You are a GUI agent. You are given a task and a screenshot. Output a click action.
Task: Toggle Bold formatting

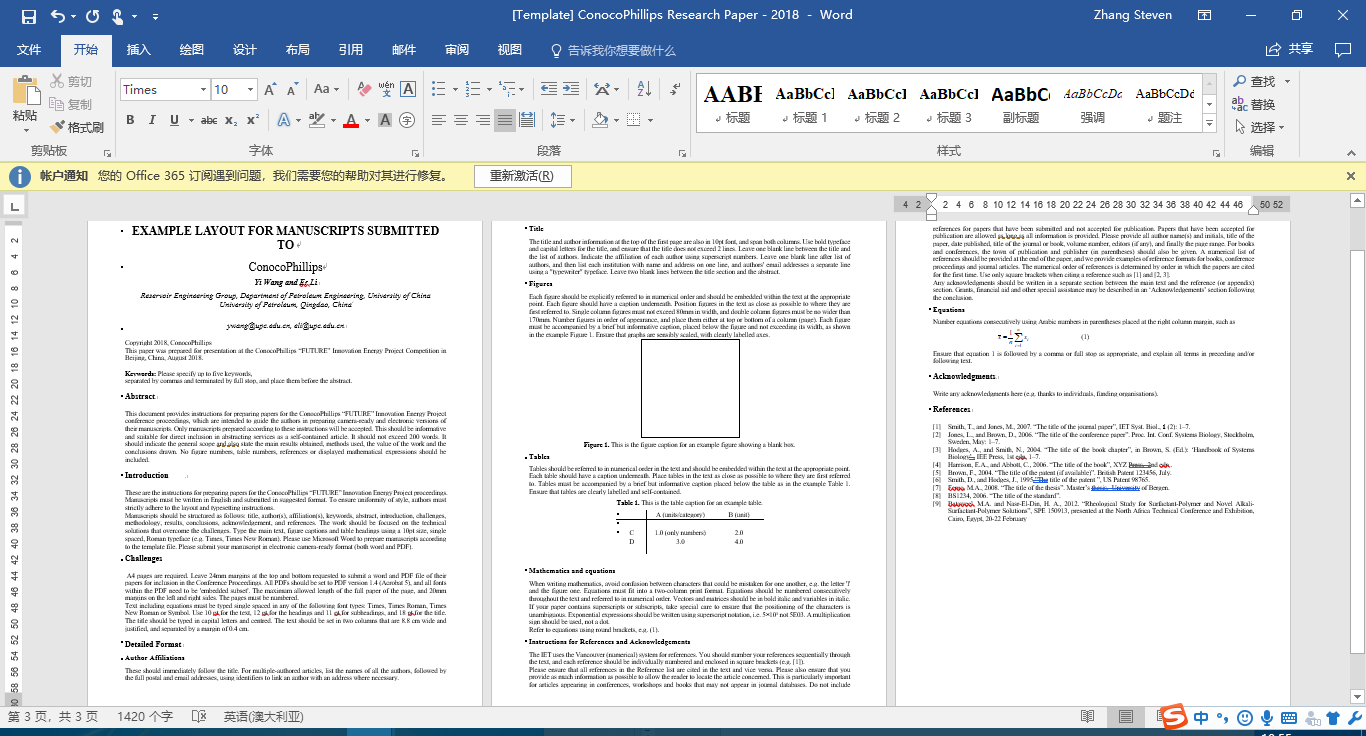tap(130, 120)
